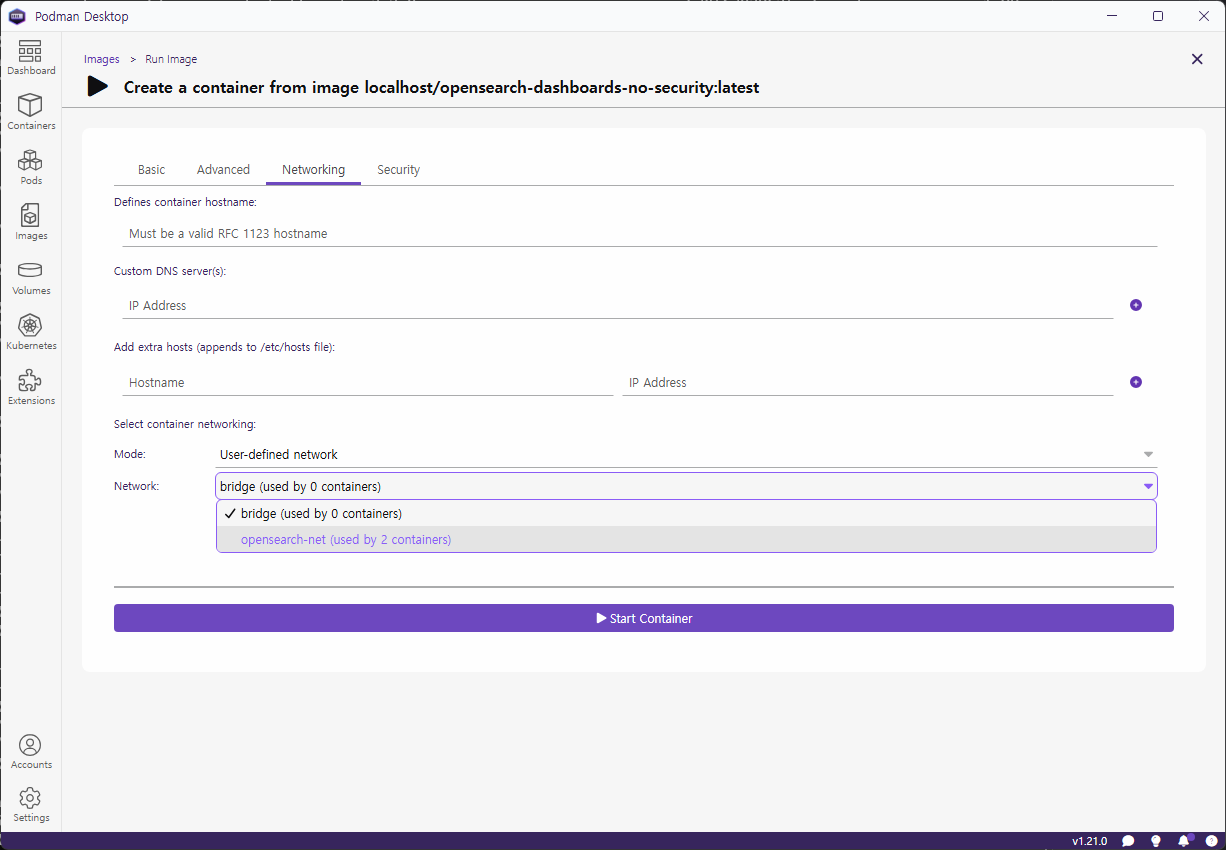Viewport: 1226px width, 850px height.
Task: Click Images breadcrumb link
Action: click(x=102, y=59)
